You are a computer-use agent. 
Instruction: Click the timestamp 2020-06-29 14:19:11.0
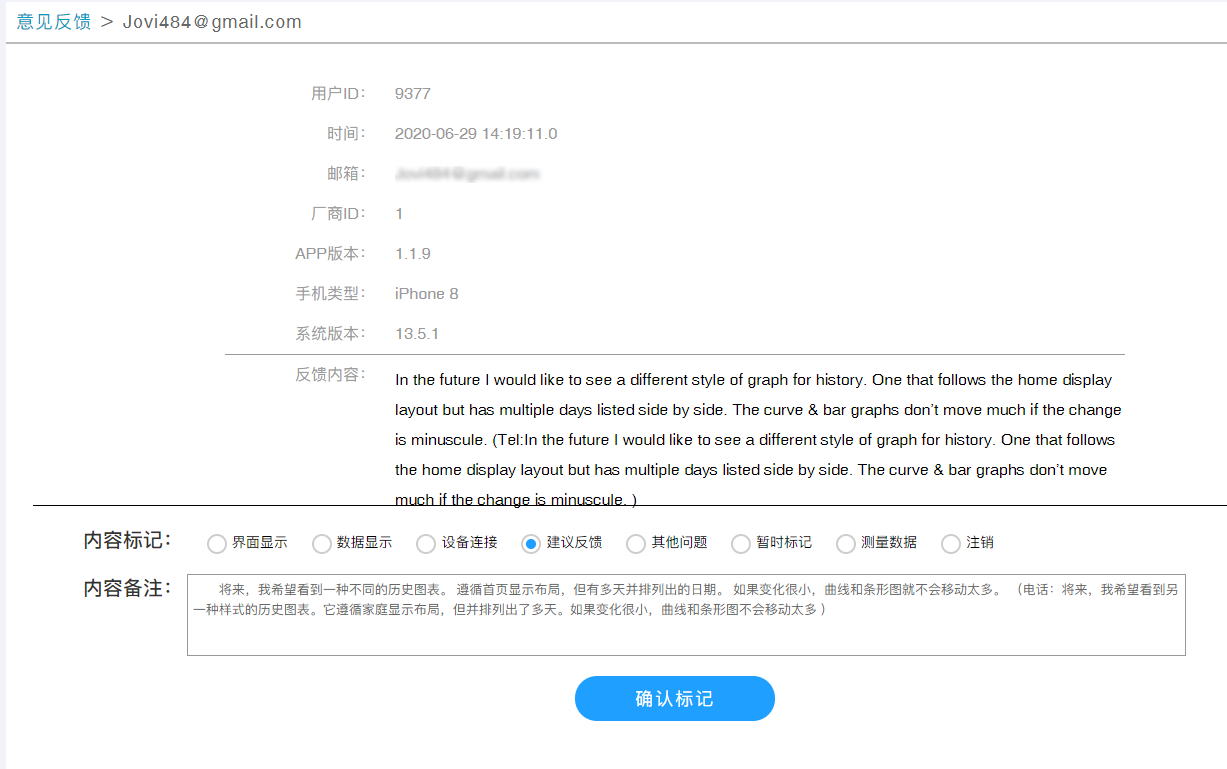tap(476, 133)
